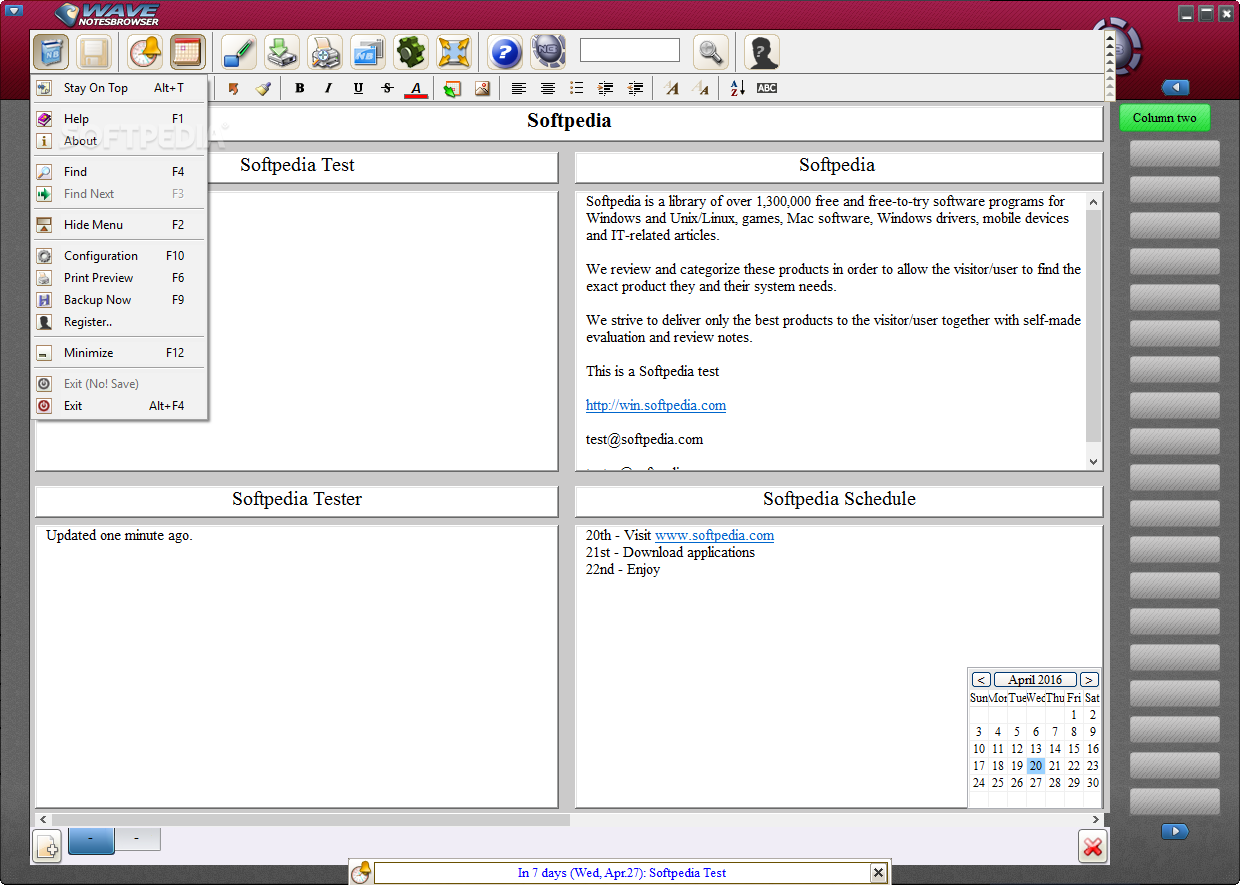The width and height of the screenshot is (1240, 885).
Task: Open the main NB menu button
Action: pos(50,51)
